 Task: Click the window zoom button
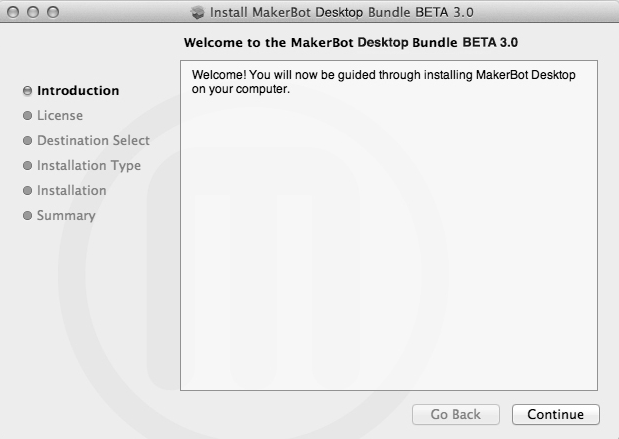click(53, 12)
